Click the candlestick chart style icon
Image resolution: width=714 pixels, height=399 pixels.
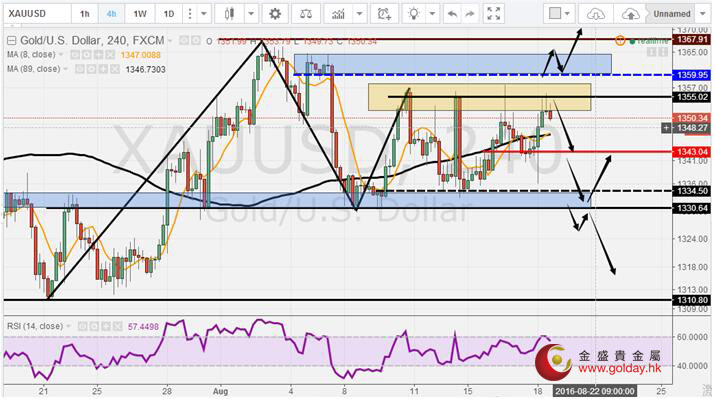tap(230, 14)
